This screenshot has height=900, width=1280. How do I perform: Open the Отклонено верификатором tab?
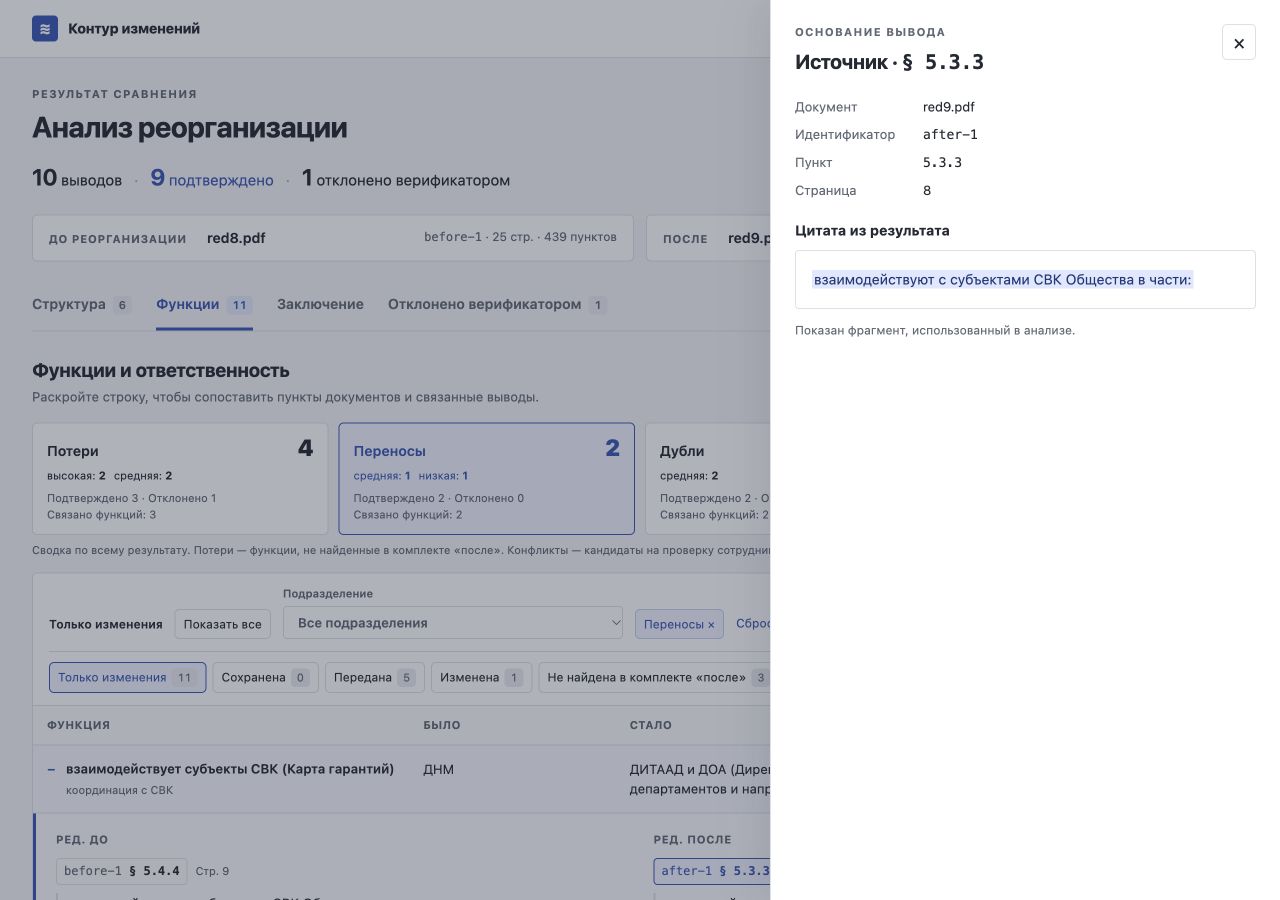coord(497,305)
